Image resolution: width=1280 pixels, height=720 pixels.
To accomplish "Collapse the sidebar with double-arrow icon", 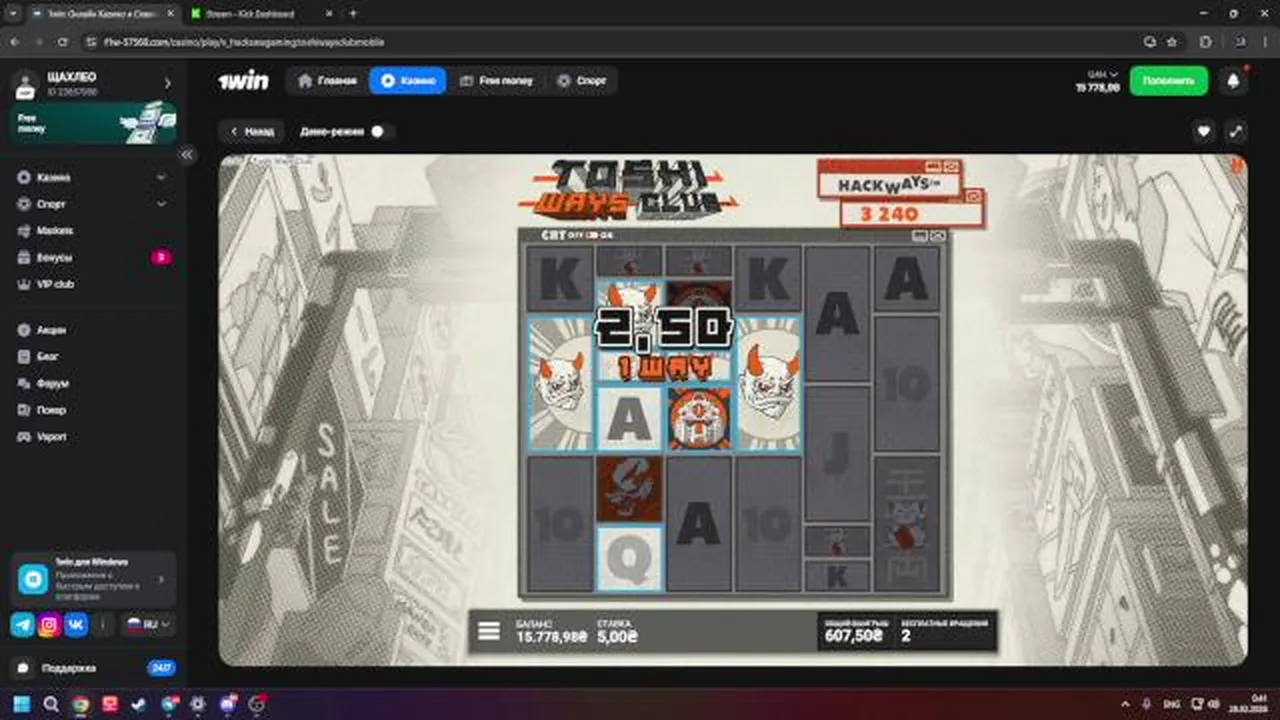I will pos(187,155).
